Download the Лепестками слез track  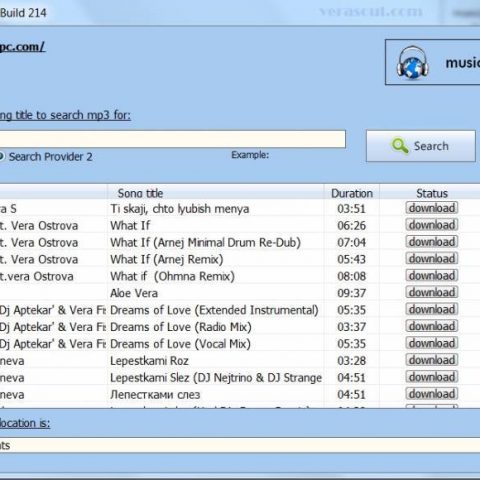click(x=432, y=394)
